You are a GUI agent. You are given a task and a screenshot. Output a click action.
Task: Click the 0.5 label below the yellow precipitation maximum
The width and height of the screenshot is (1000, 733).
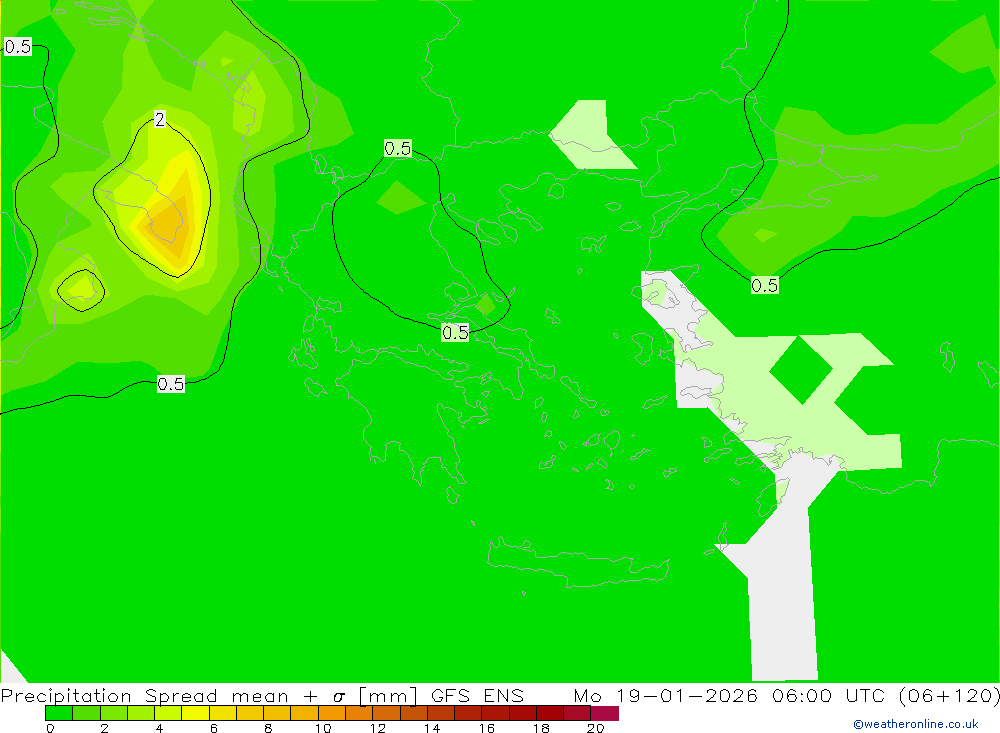pos(171,384)
